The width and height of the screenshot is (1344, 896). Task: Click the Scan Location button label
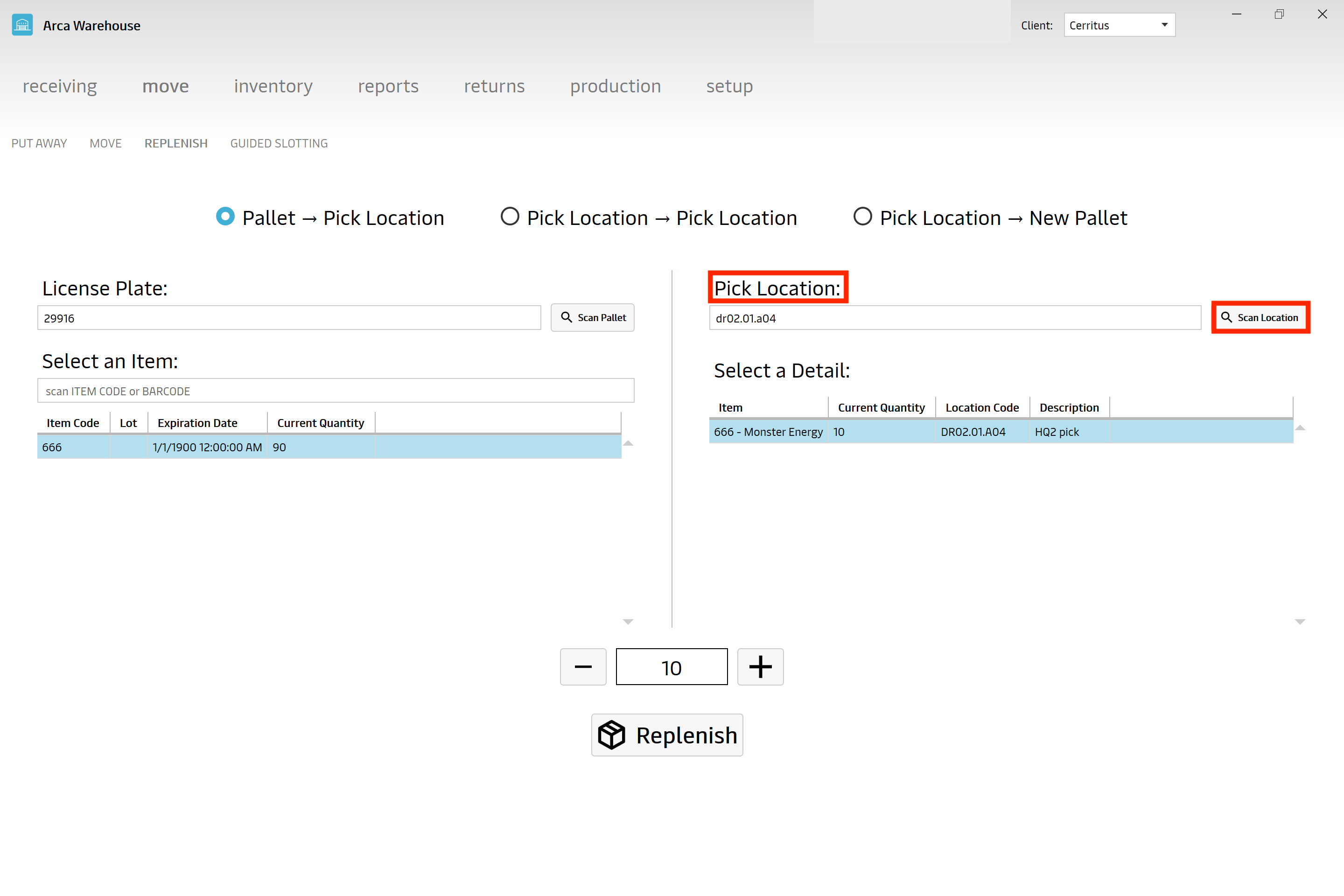[1267, 318]
